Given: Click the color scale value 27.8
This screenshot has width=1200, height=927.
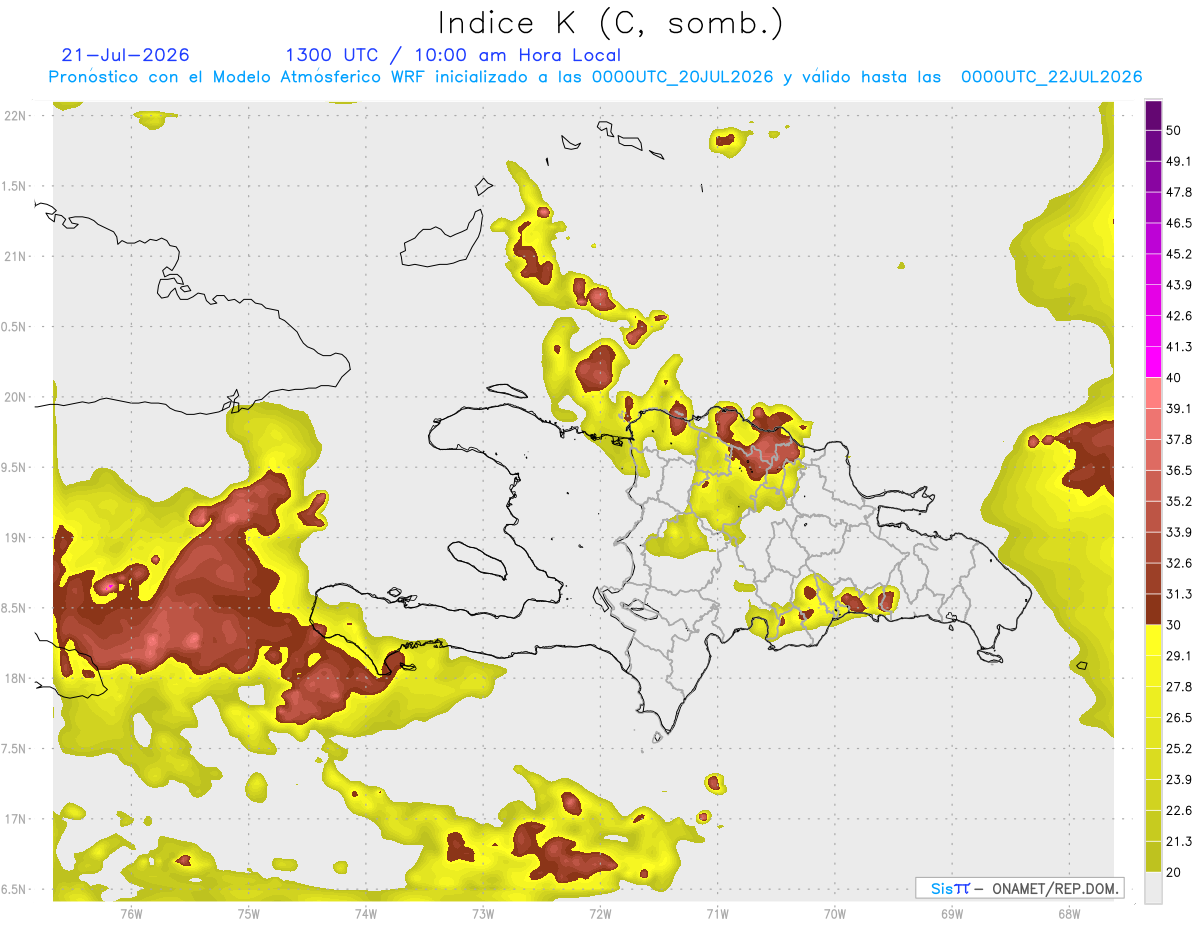Looking at the screenshot, I should click(1179, 687).
